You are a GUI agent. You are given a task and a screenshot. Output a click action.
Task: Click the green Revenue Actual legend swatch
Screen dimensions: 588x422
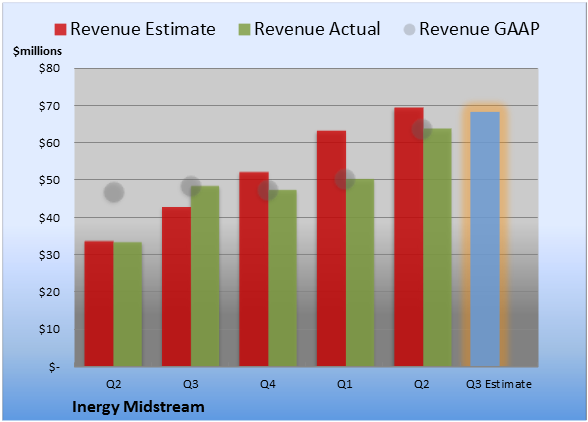(244, 29)
